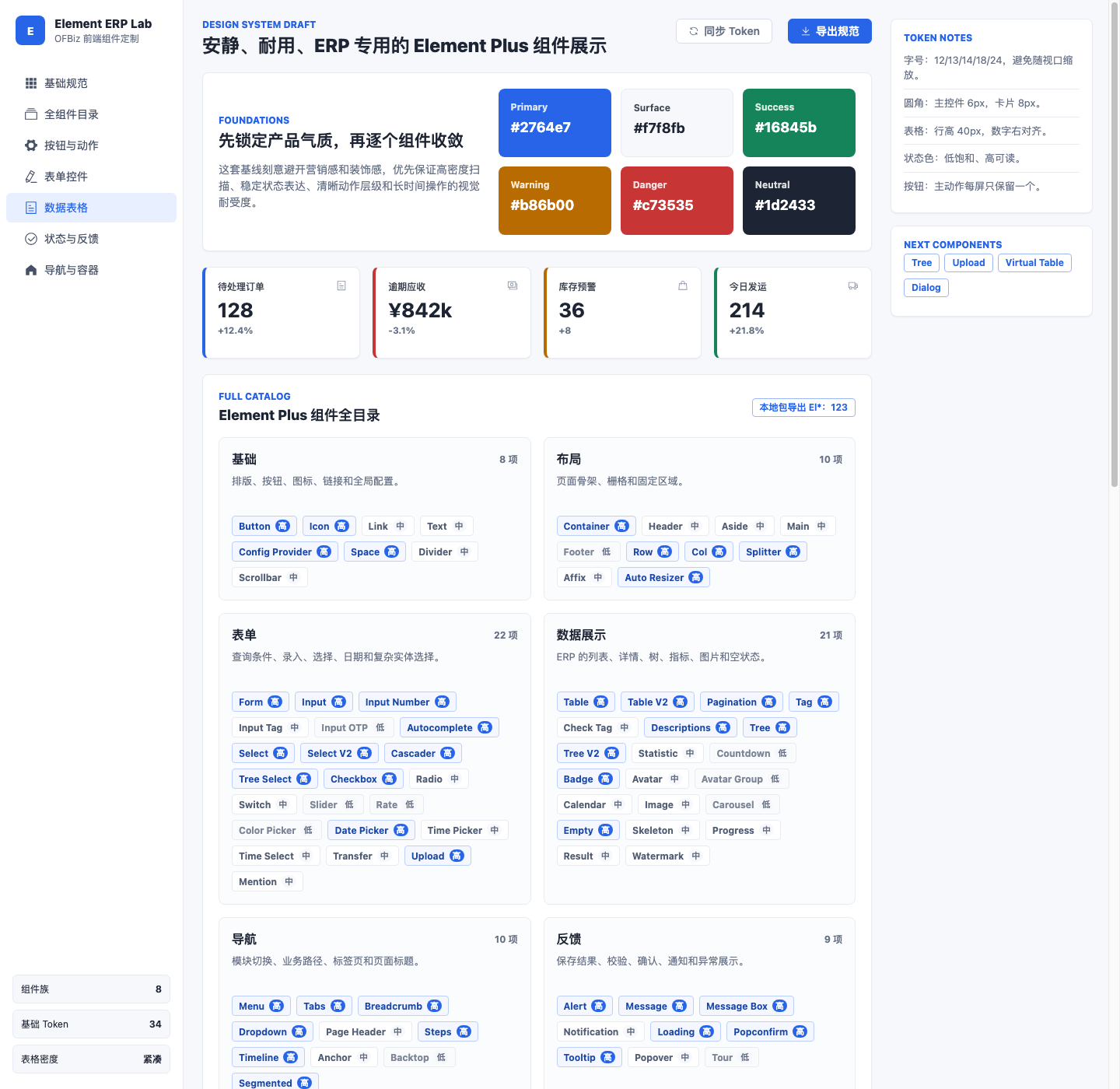This screenshot has width=1120, height=1089.
Task: Pick the Danger #c73535 color swatch
Action: 677,201
